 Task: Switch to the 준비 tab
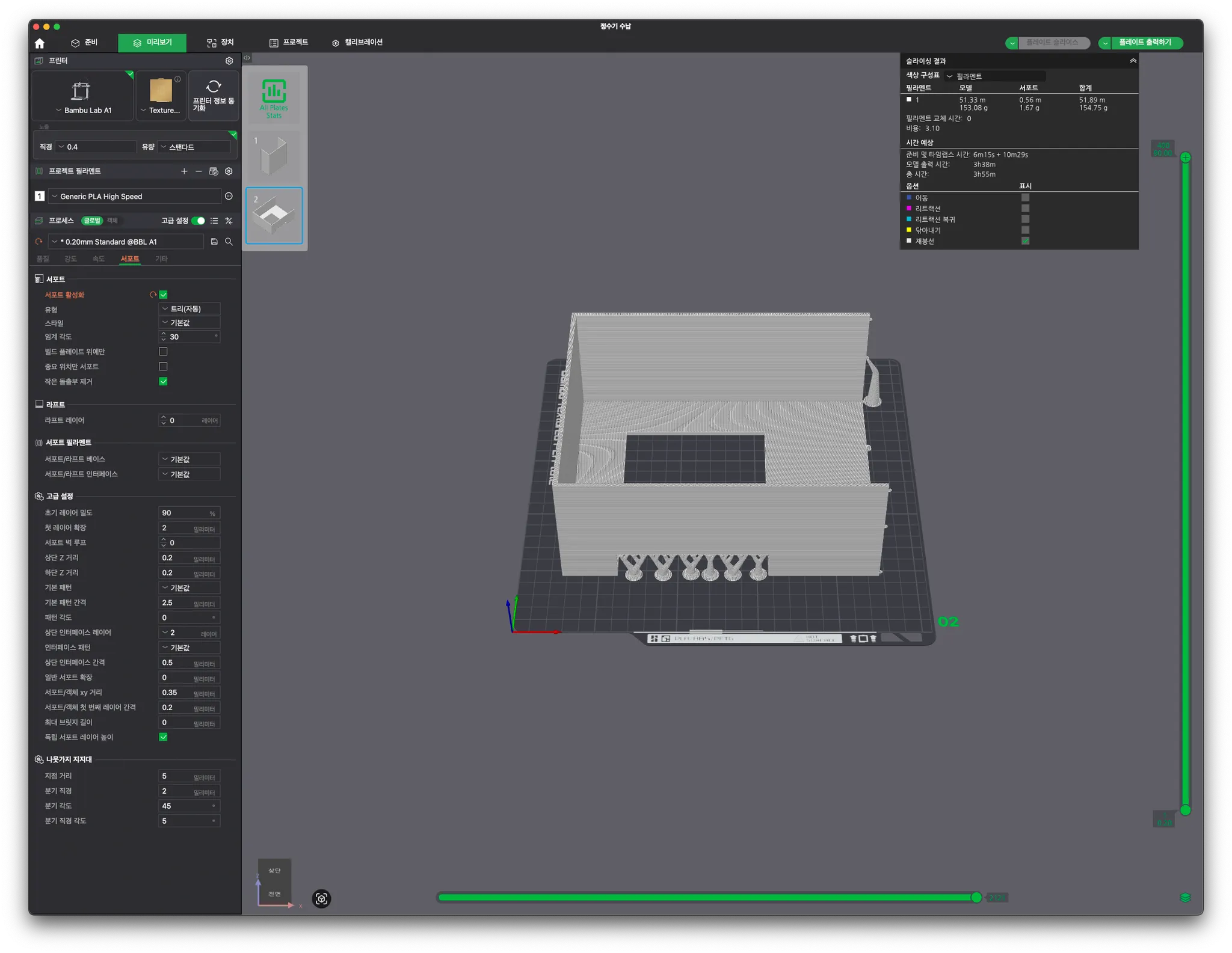click(84, 43)
